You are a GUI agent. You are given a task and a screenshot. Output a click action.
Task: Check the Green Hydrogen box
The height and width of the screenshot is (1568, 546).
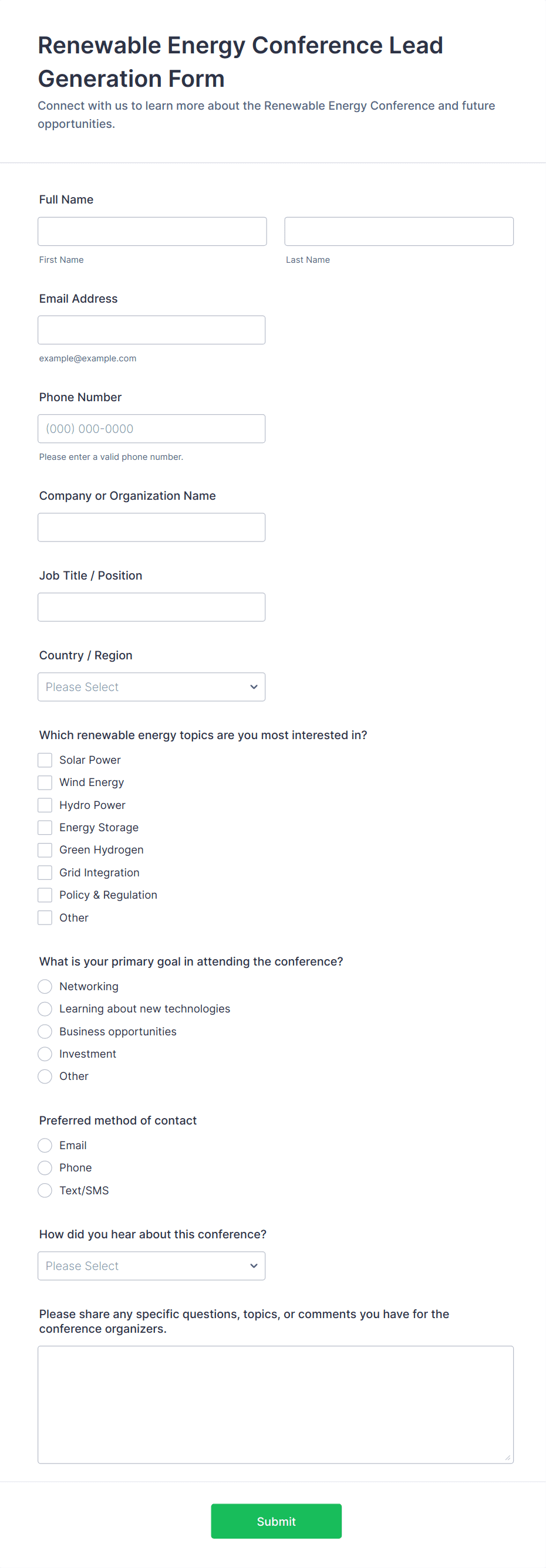tap(45, 850)
